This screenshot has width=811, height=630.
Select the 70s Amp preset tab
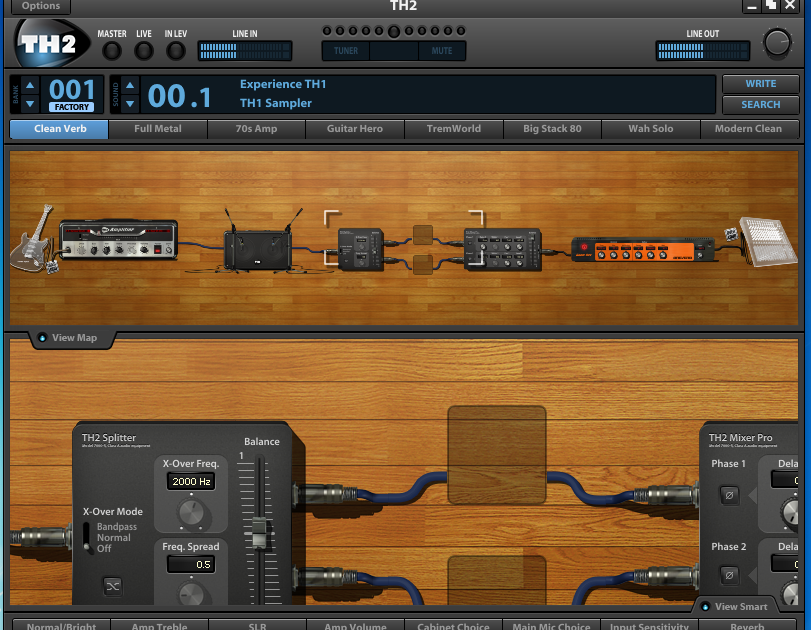[257, 129]
